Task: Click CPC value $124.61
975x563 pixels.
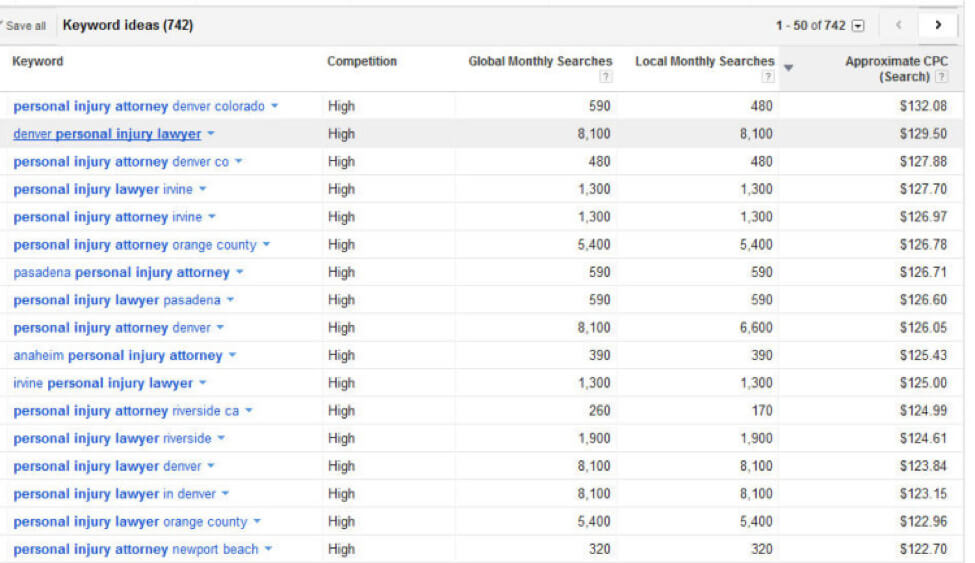Action: pos(923,439)
